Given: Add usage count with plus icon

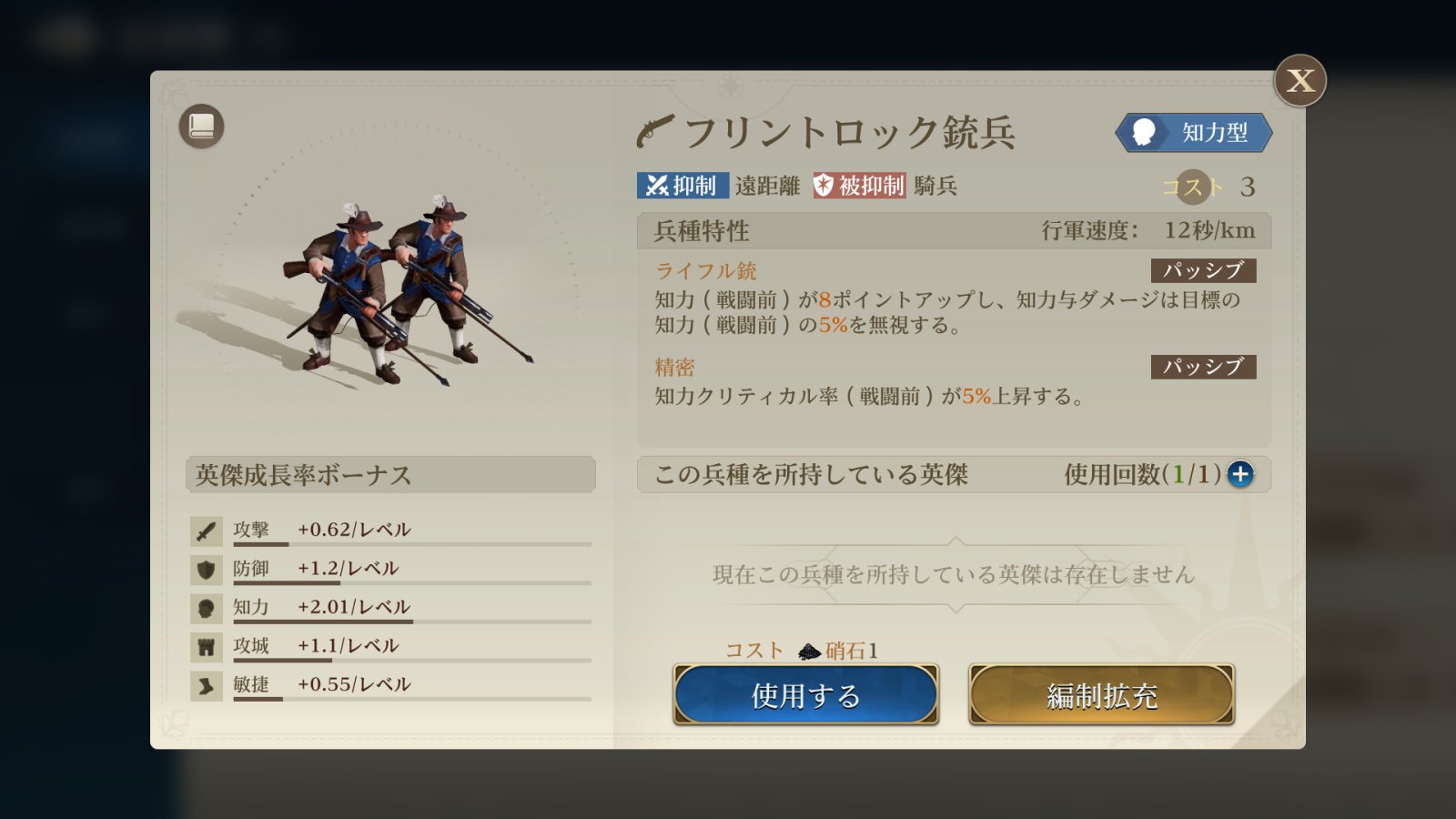Looking at the screenshot, I should pos(1239,474).
